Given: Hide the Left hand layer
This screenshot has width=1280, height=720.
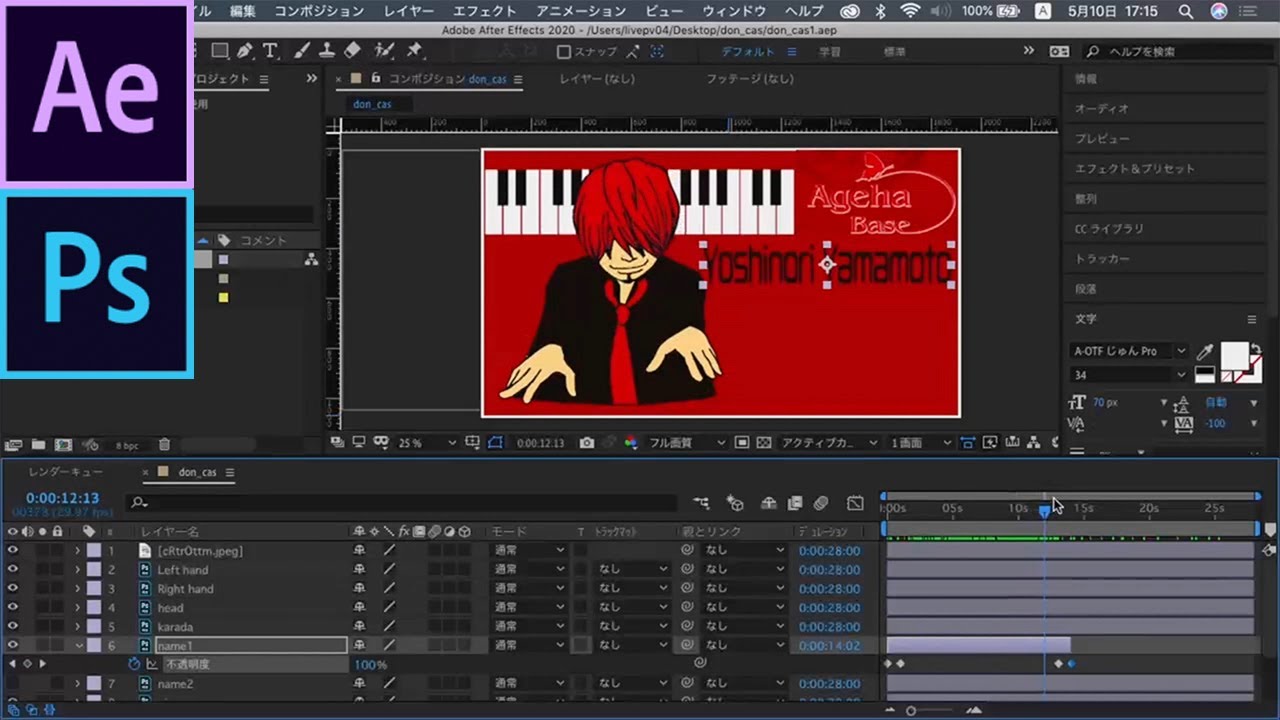Looking at the screenshot, I should 12,570.
